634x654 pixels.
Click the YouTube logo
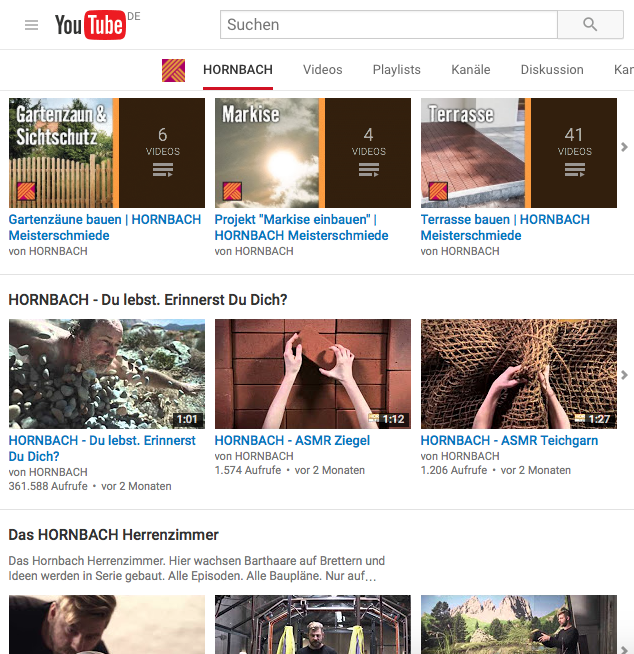[90, 25]
